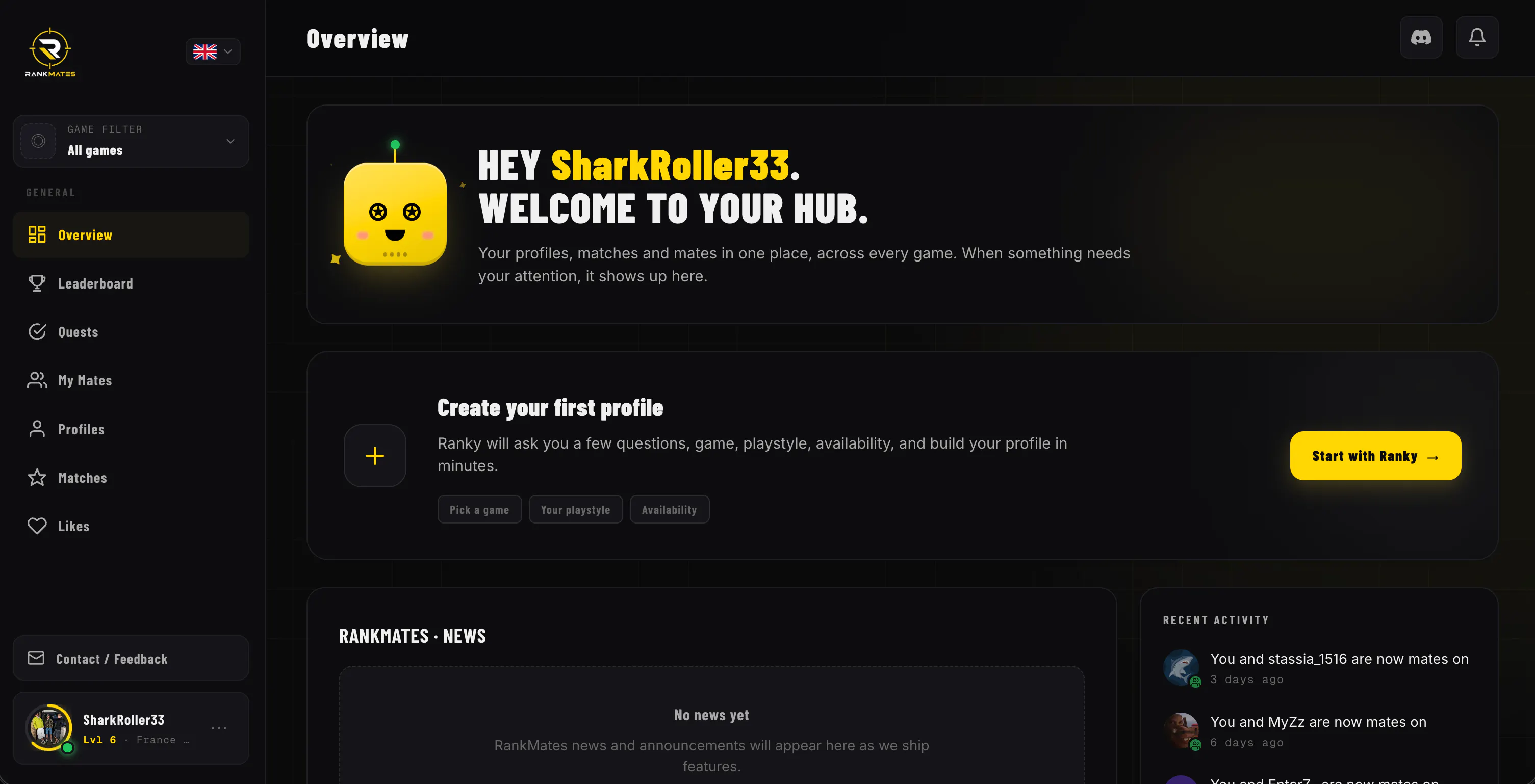Click the Recent Activity heading

(1216, 620)
